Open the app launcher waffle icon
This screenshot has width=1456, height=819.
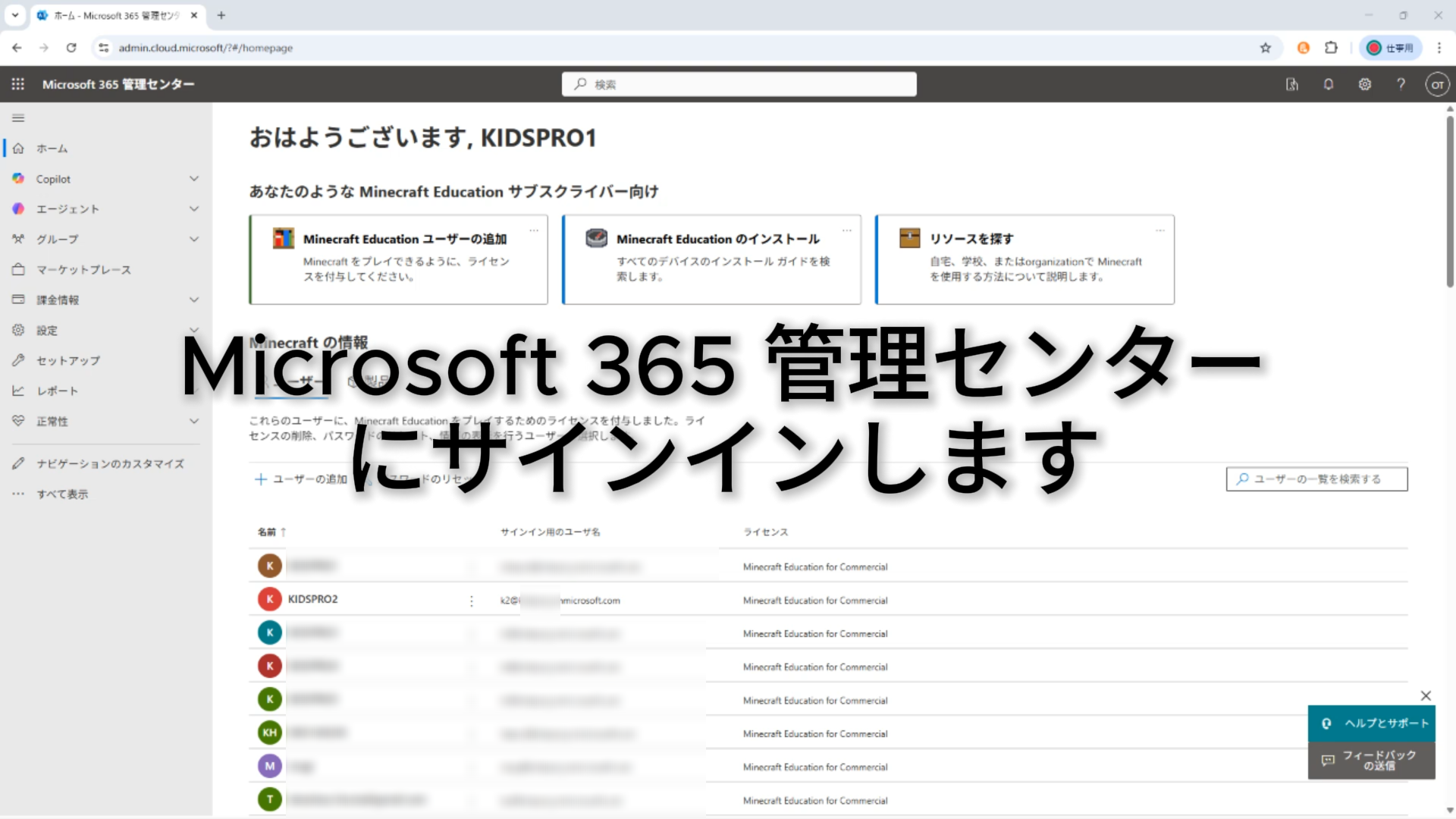click(18, 84)
